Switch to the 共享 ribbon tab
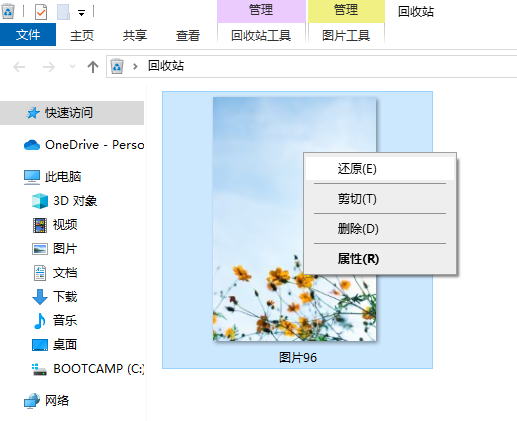517x421 pixels. click(x=135, y=35)
